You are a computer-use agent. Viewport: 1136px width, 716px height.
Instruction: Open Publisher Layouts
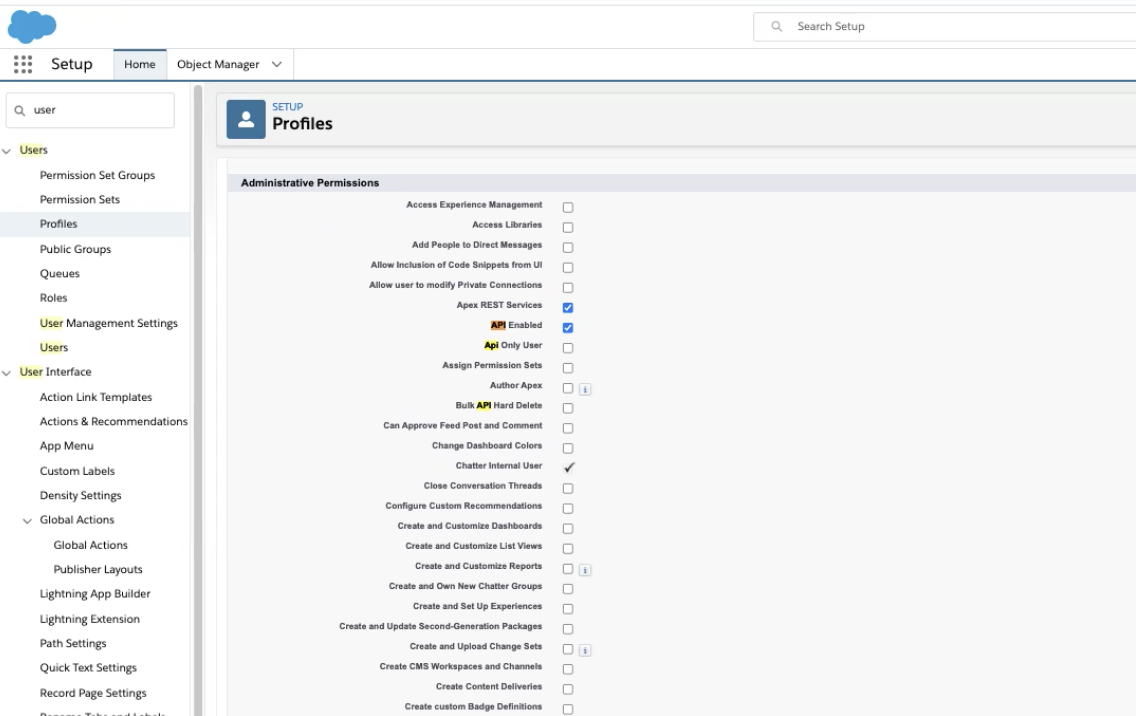(x=98, y=570)
